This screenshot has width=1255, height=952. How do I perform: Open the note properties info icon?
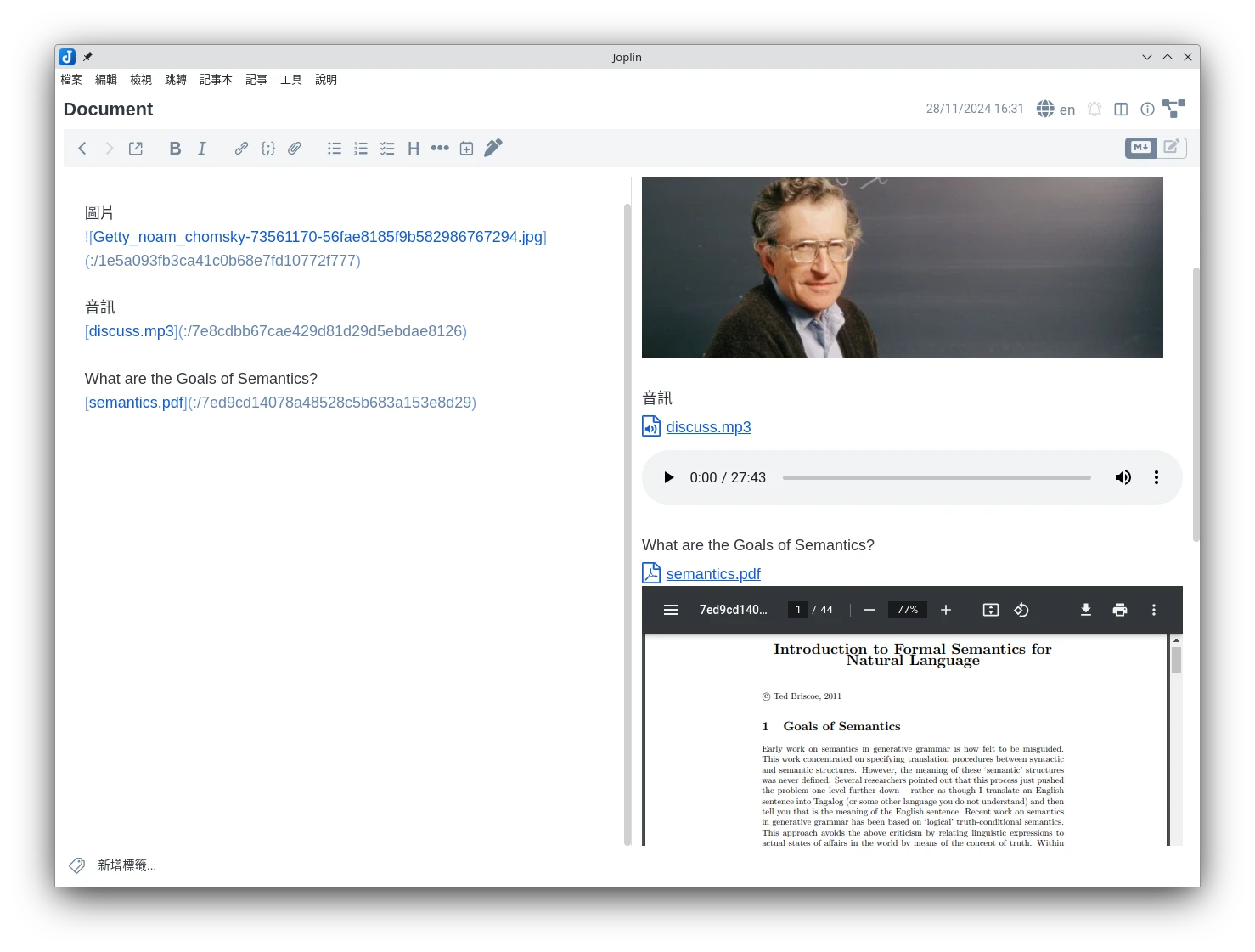[1147, 110]
